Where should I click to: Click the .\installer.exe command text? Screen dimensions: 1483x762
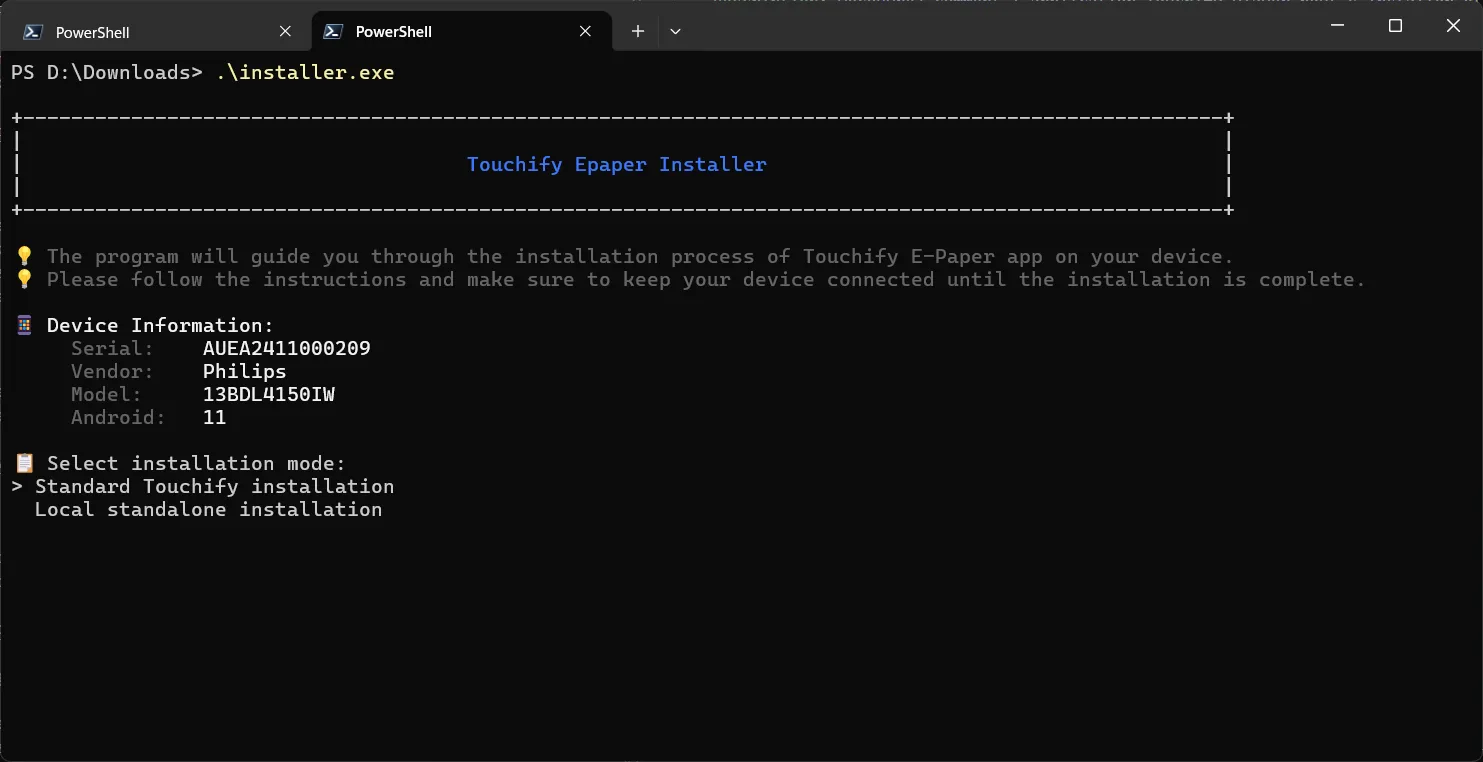point(305,73)
